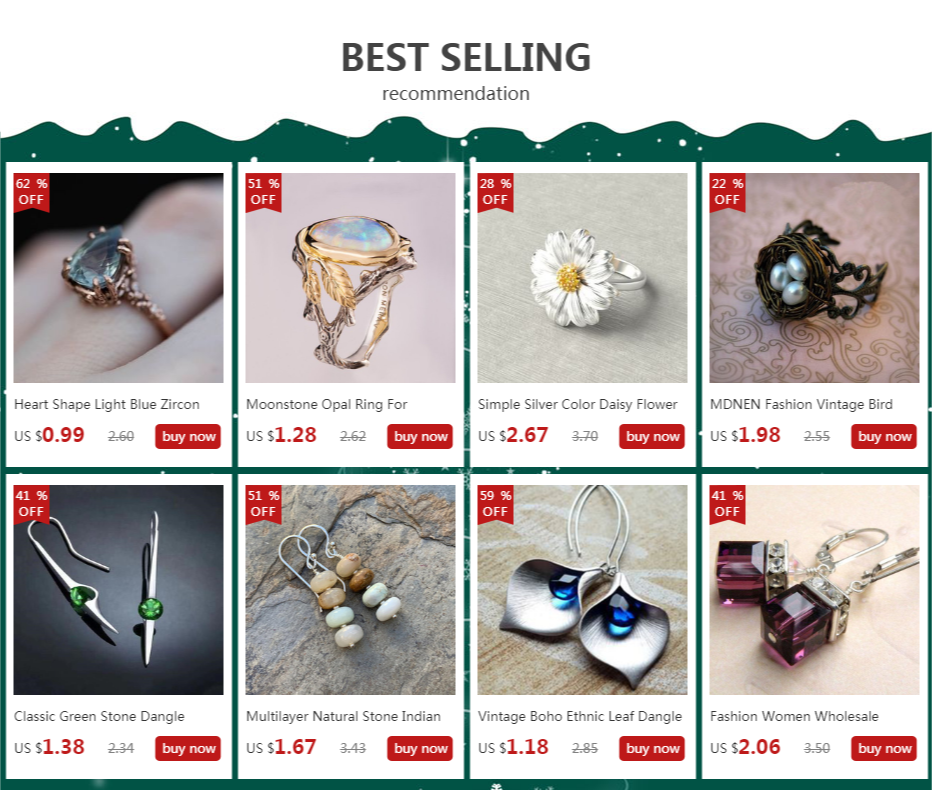Open the multilayer natural stone earrings image

(x=350, y=590)
